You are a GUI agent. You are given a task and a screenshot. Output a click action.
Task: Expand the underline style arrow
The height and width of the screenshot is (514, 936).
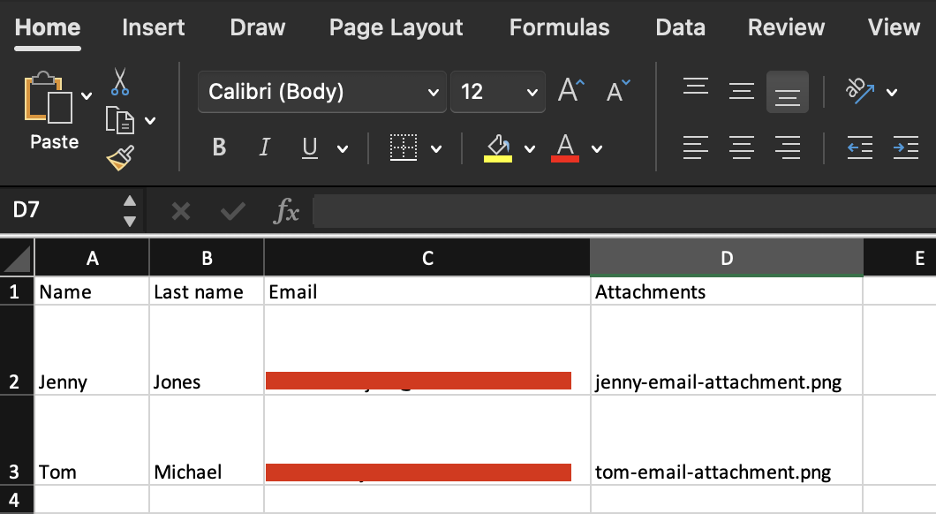(x=343, y=149)
